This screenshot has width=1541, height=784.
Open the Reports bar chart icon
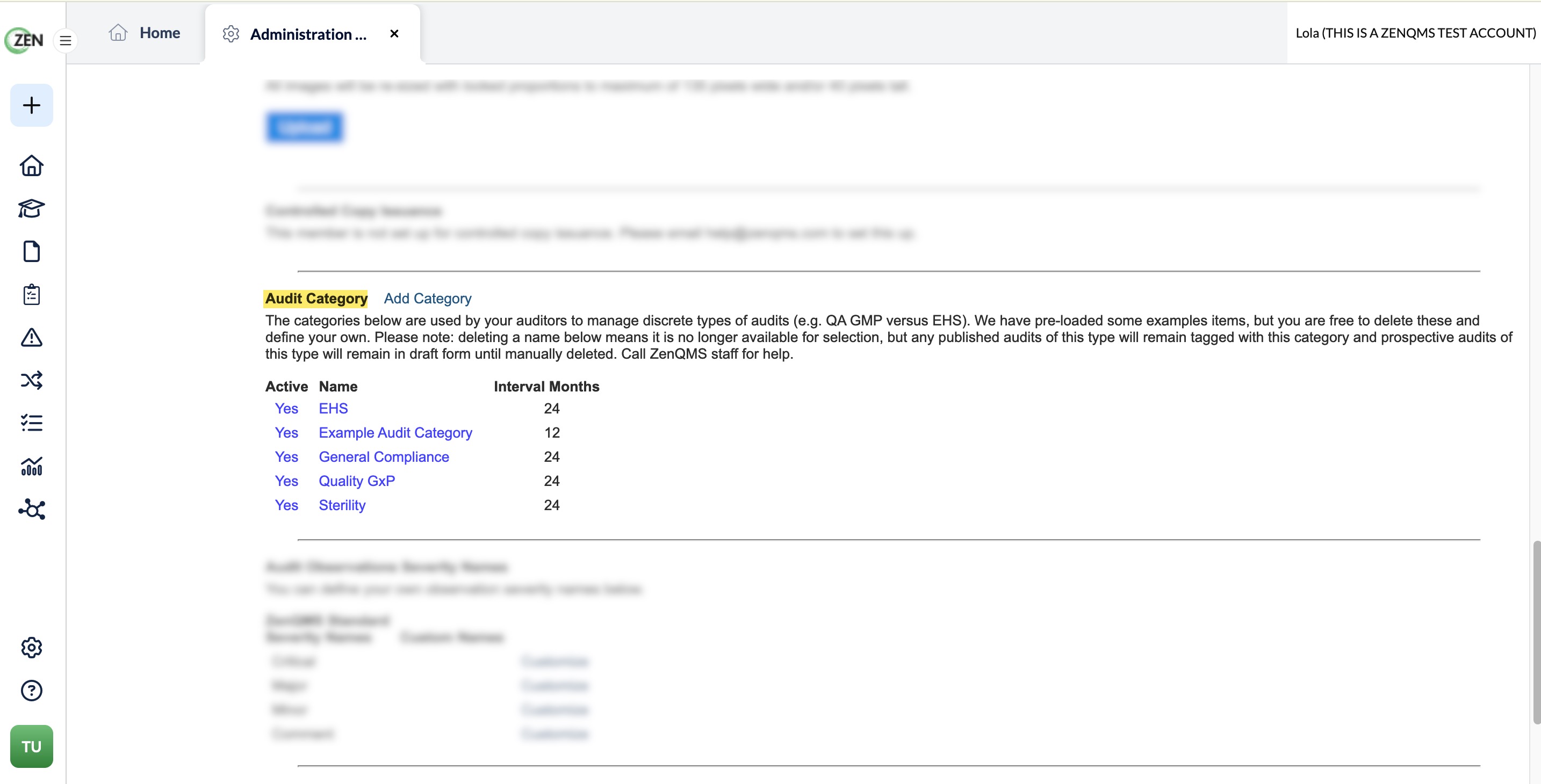point(32,466)
